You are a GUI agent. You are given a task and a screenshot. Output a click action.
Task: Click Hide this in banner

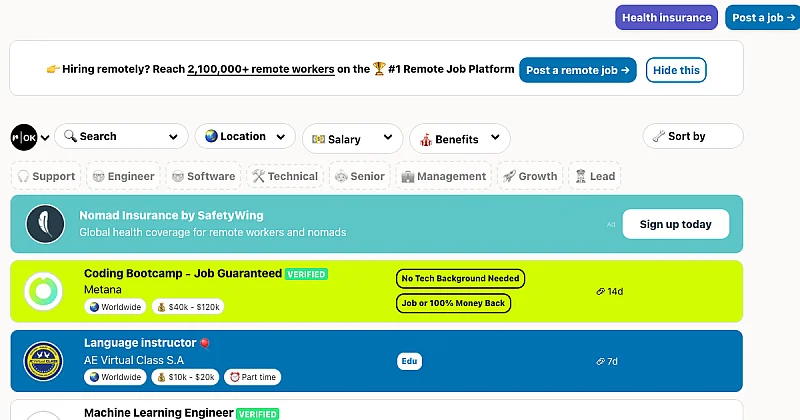pos(676,70)
